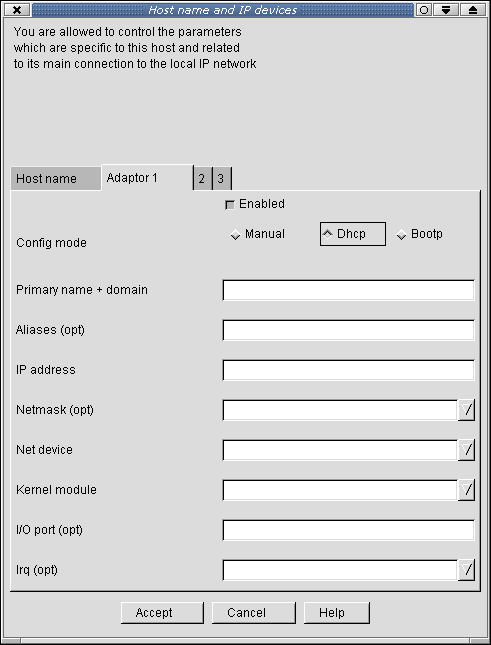Click the eject-shaped titlebar icon
Image resolution: width=491 pixels, height=645 pixels.
pos(473,9)
